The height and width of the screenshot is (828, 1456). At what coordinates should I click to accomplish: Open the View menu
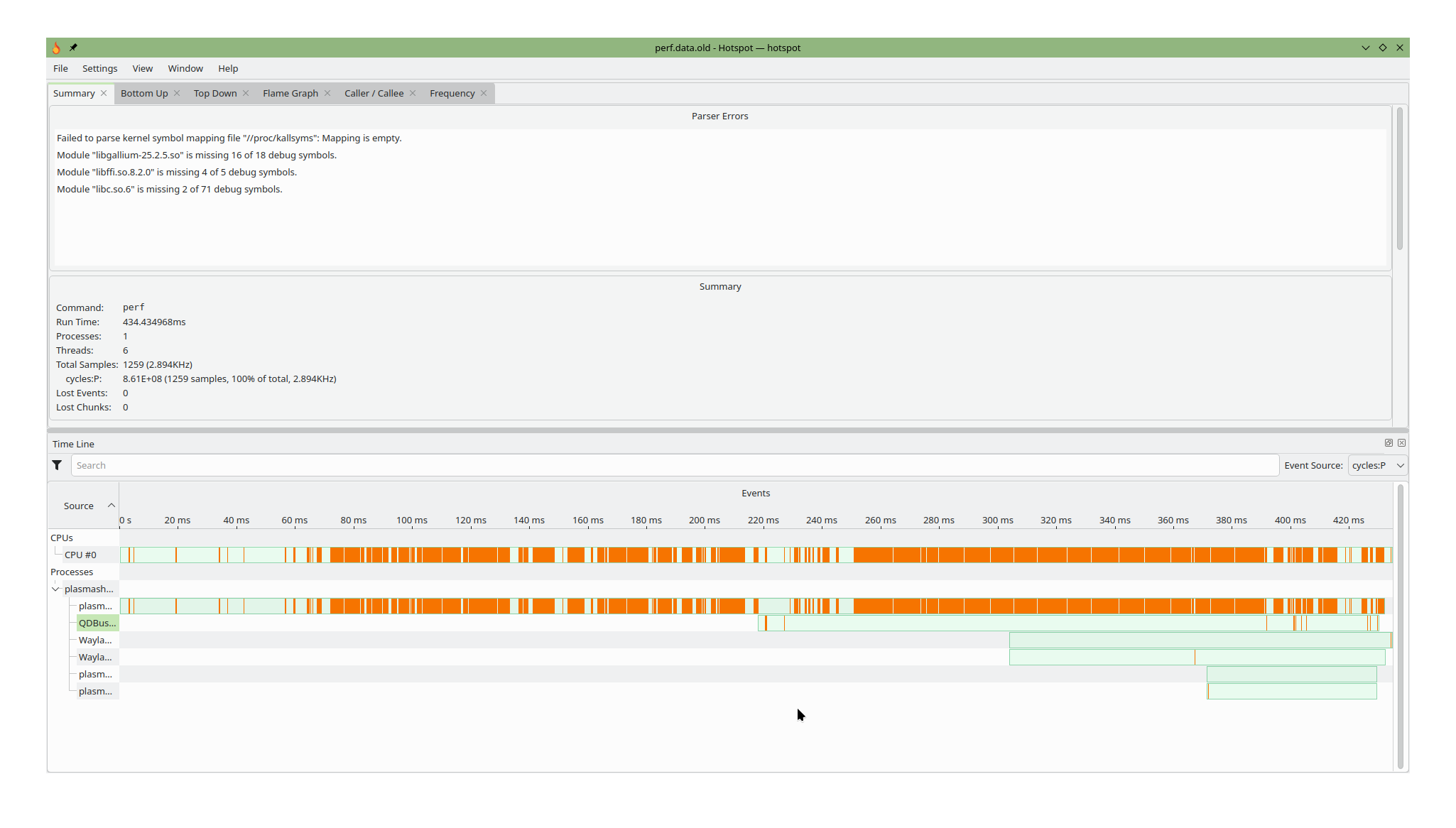pyautogui.click(x=142, y=68)
